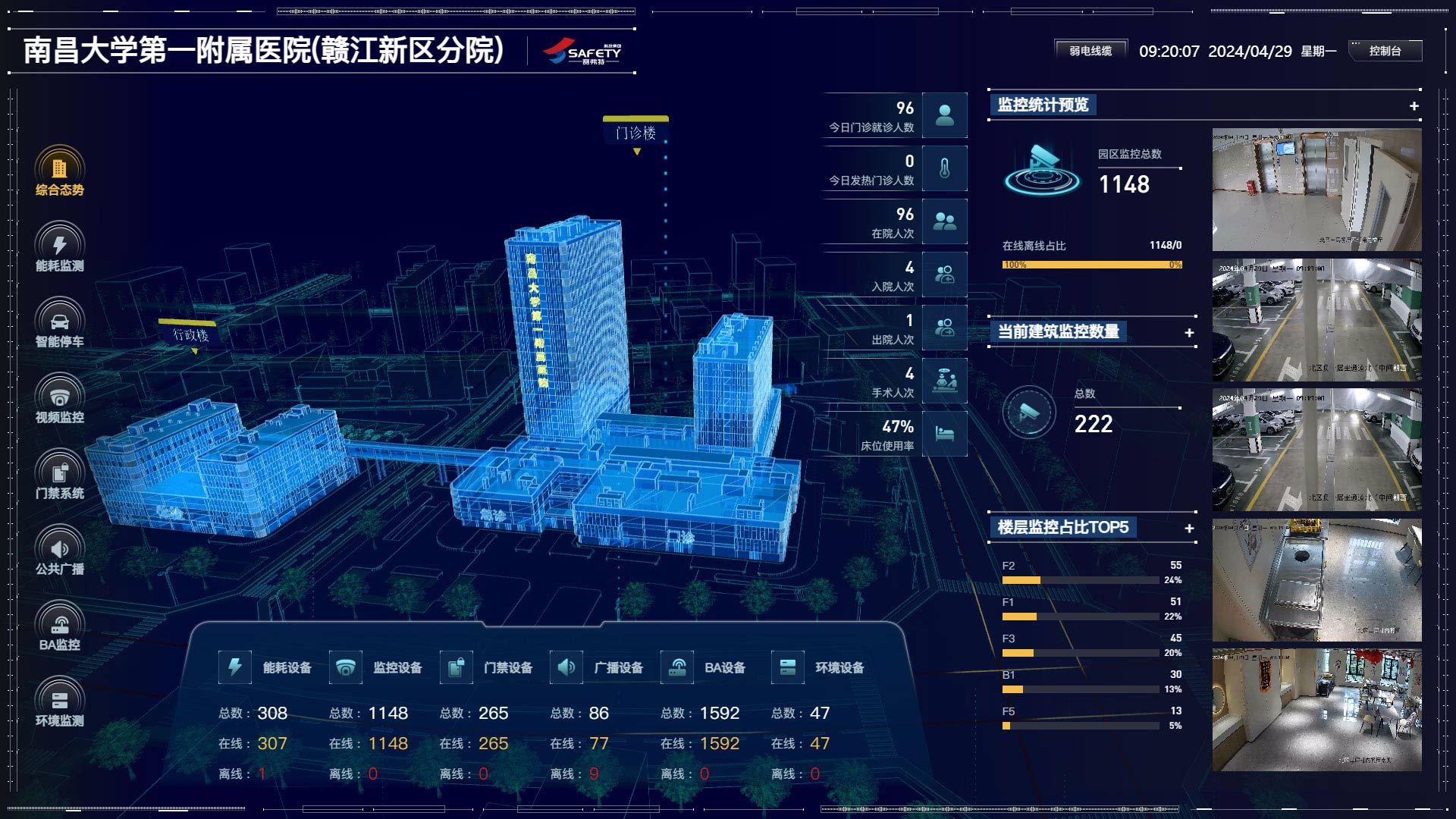Screen dimensions: 1456x819
Task: Click the F3 floor ratio bar
Action: [x=1081, y=653]
